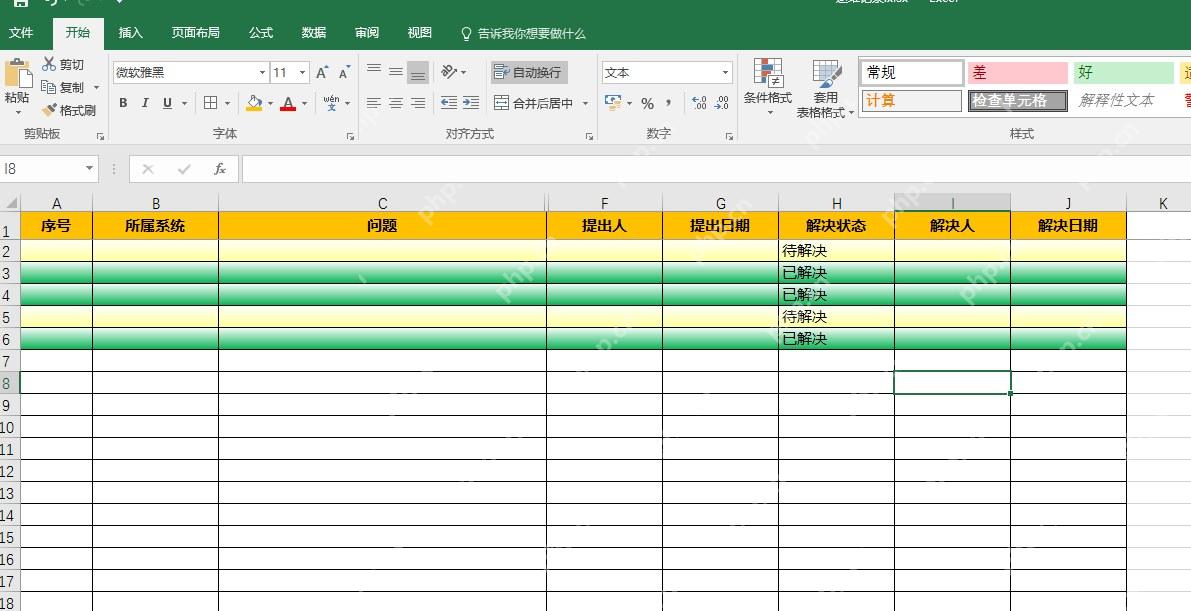Align text right
Screen dimensions: 1191x611
(x=418, y=103)
